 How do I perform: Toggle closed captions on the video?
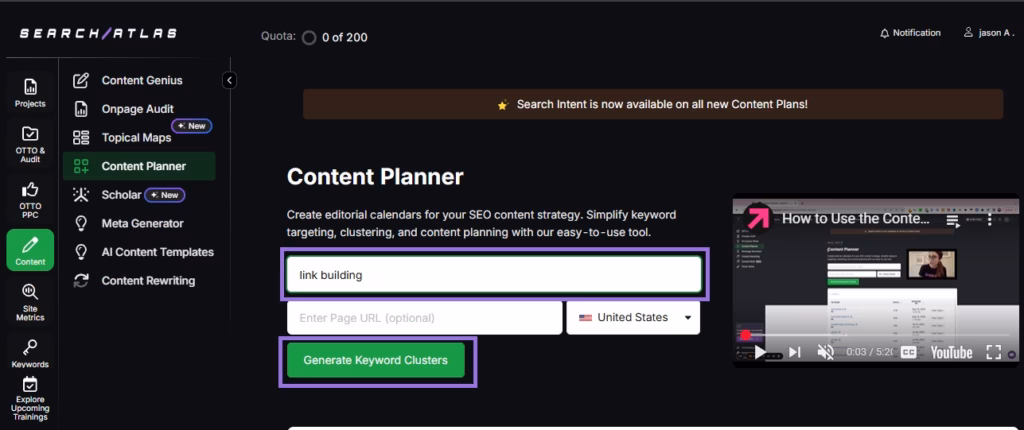coord(909,352)
